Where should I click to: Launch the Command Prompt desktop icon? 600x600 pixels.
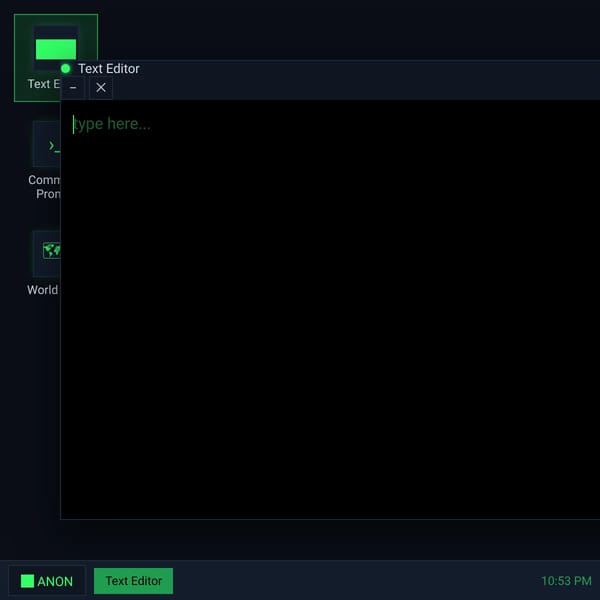[x=44, y=161]
